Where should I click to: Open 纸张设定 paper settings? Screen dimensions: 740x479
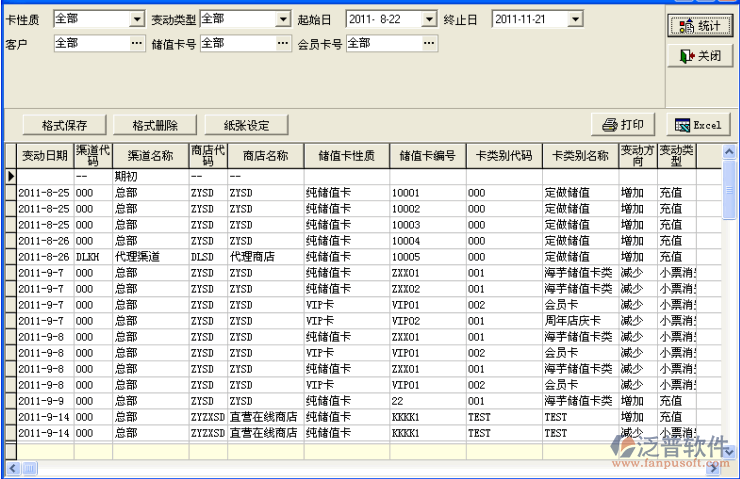(245, 125)
